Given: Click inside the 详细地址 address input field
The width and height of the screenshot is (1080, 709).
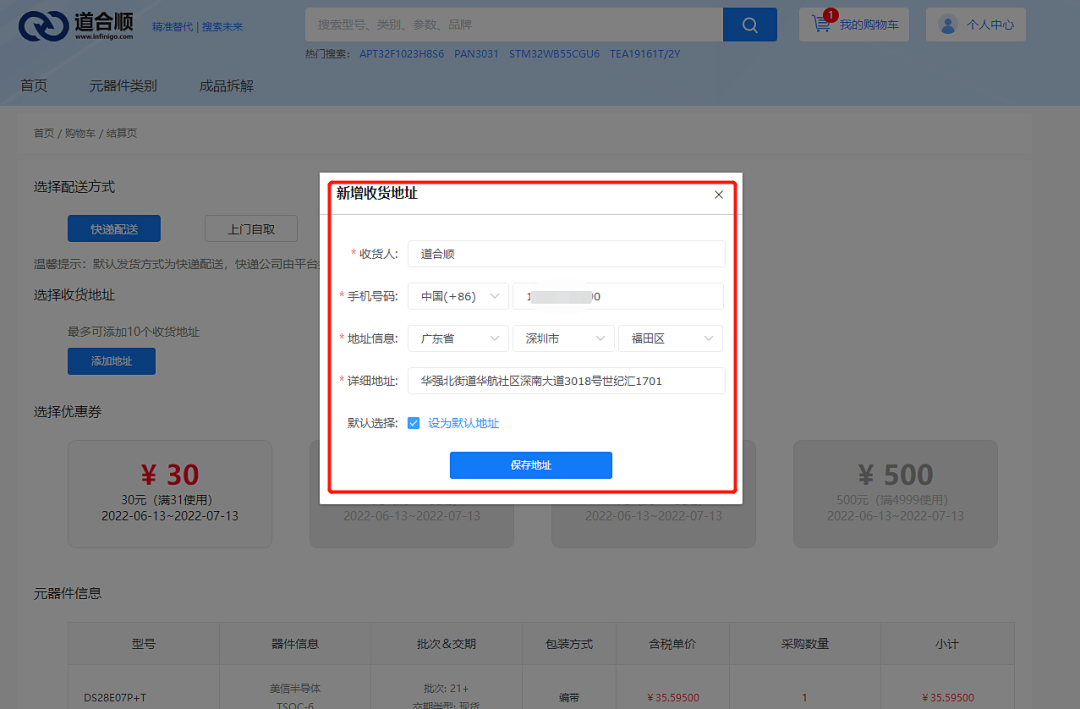Looking at the screenshot, I should pos(566,380).
